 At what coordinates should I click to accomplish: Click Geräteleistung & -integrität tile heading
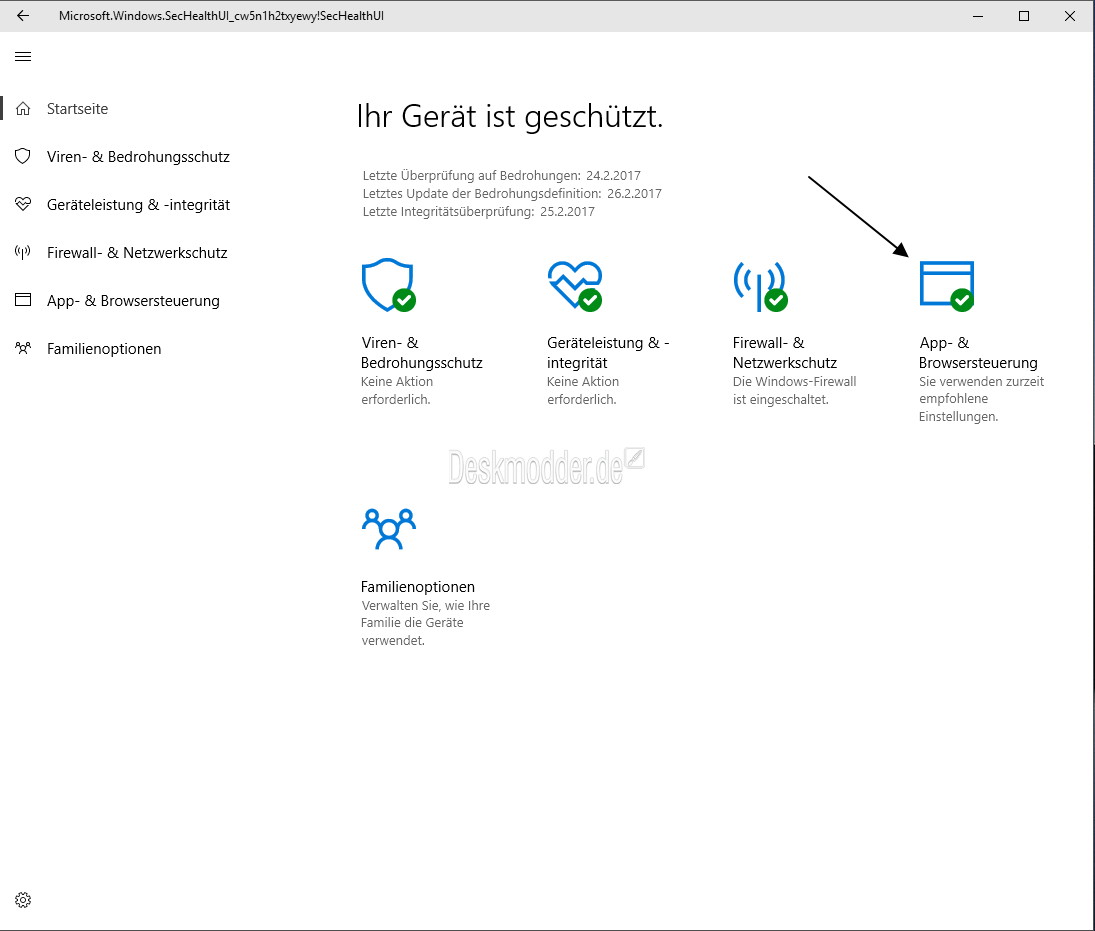[x=608, y=353]
